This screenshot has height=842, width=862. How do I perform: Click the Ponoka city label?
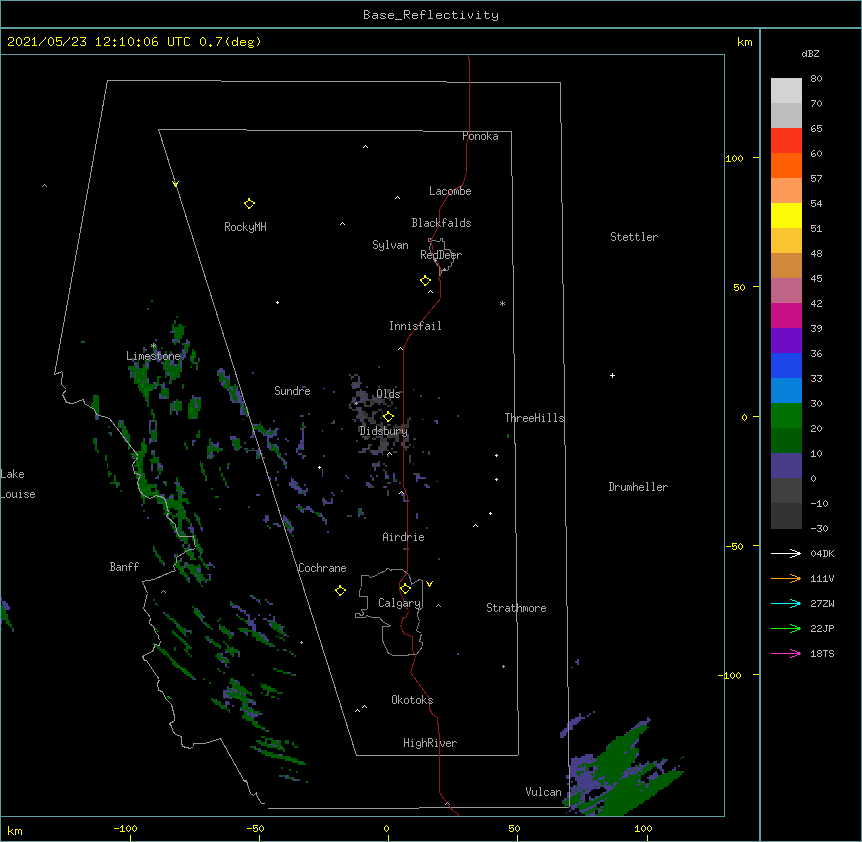(x=480, y=136)
